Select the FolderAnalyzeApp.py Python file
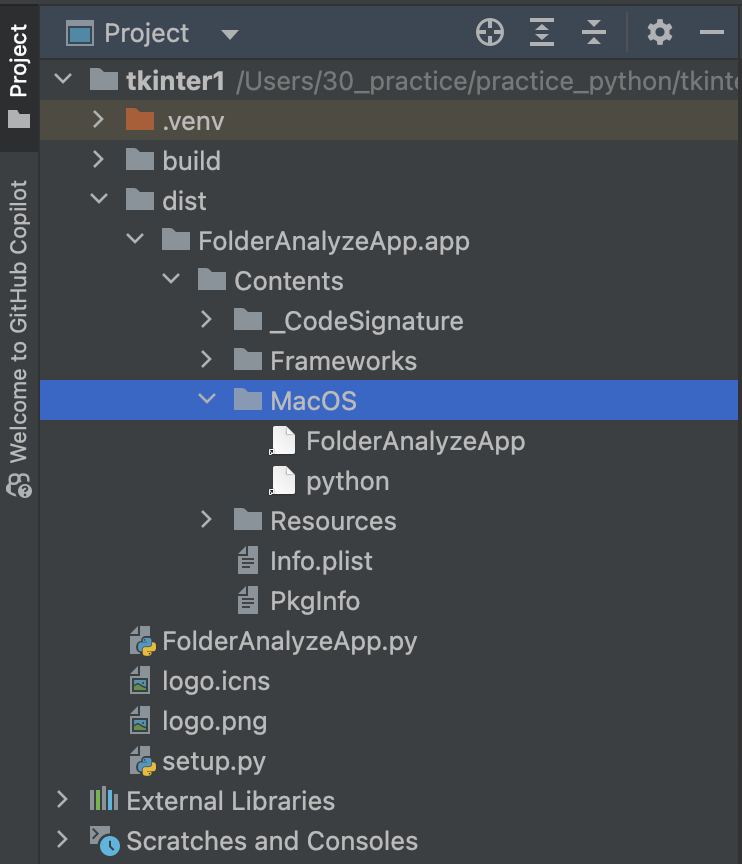Screen dimensions: 742x864 [x=289, y=641]
